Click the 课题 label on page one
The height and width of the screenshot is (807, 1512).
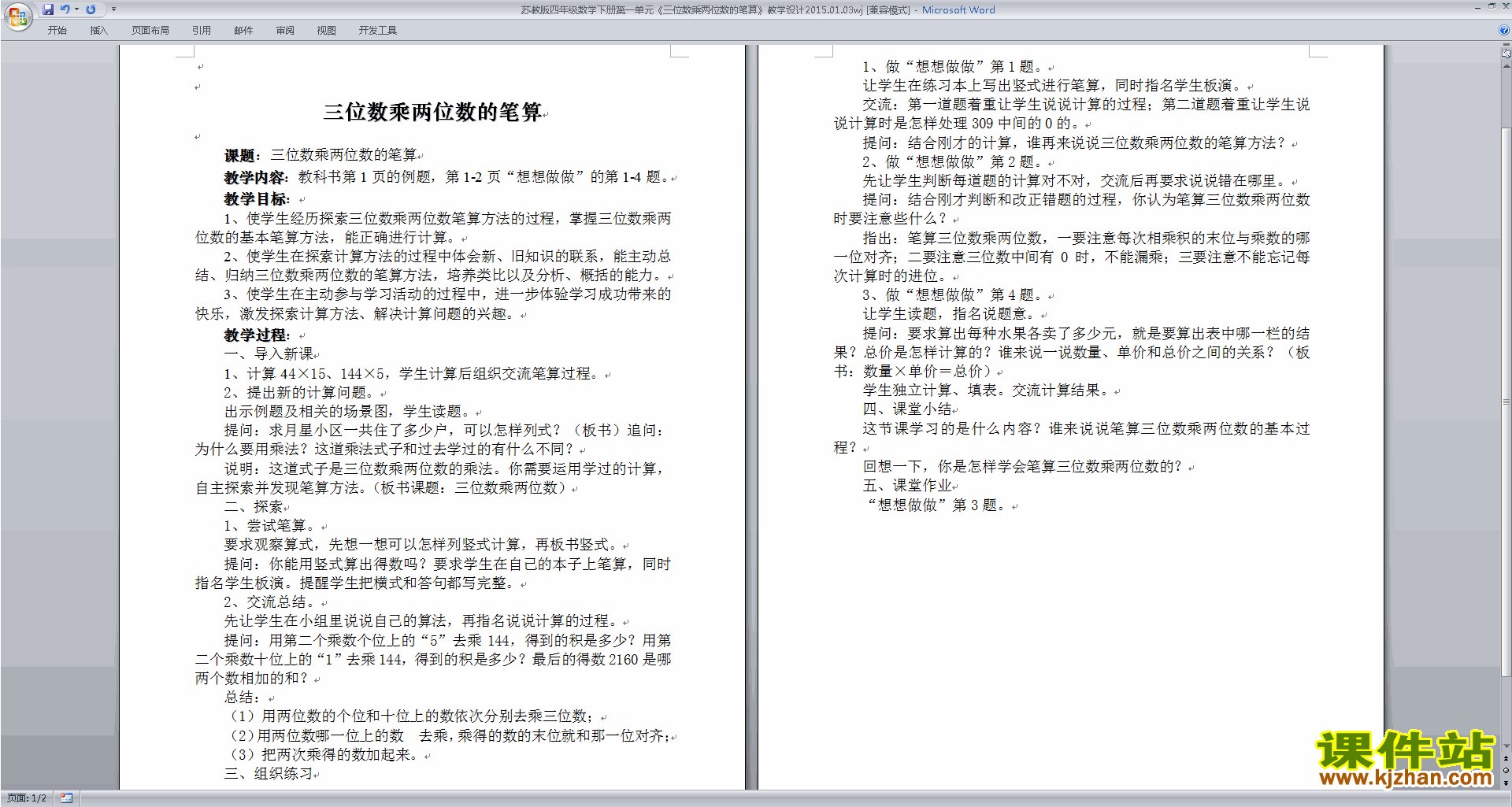[x=241, y=156]
